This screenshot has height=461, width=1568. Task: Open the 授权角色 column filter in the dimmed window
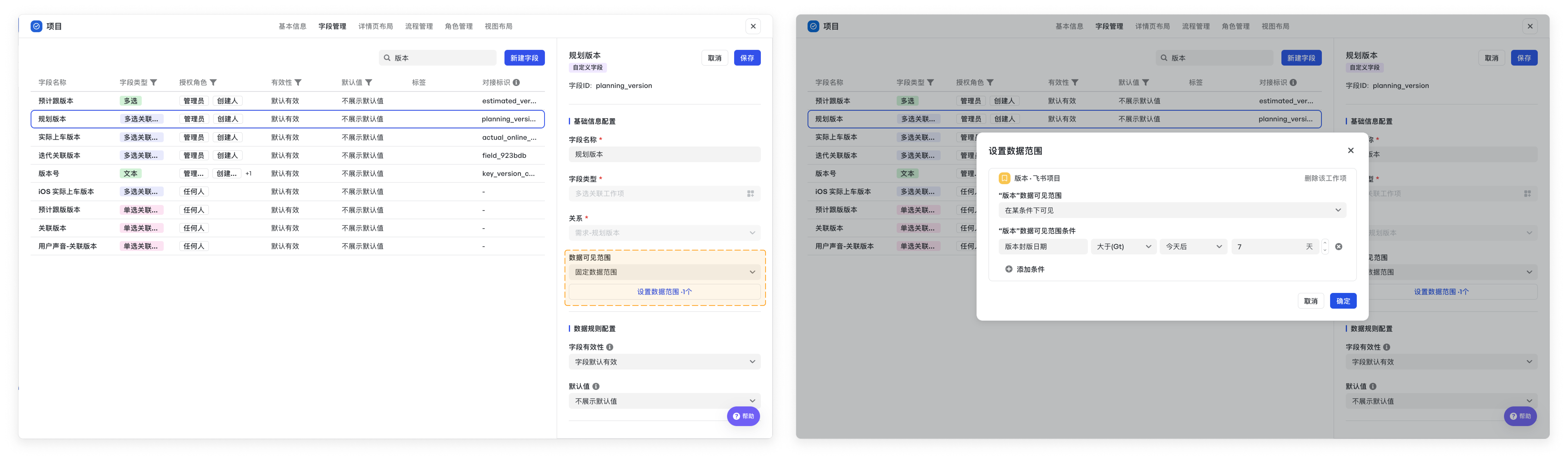tap(990, 82)
